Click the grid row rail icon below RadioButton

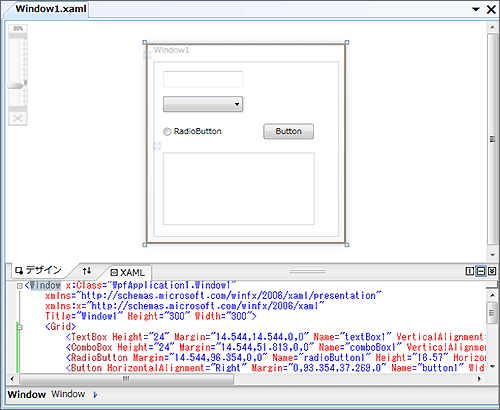(157, 146)
